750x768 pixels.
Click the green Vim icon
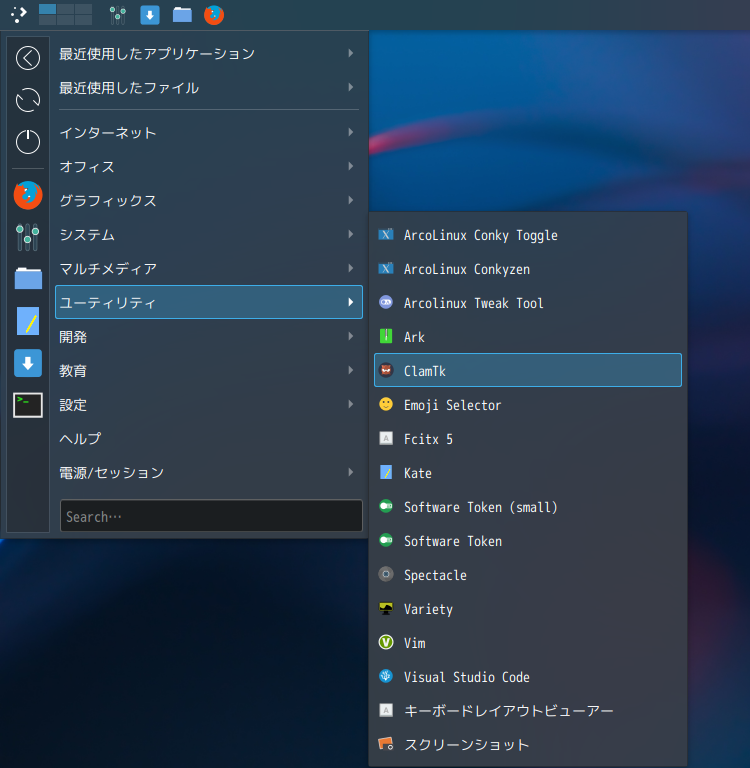pos(386,642)
